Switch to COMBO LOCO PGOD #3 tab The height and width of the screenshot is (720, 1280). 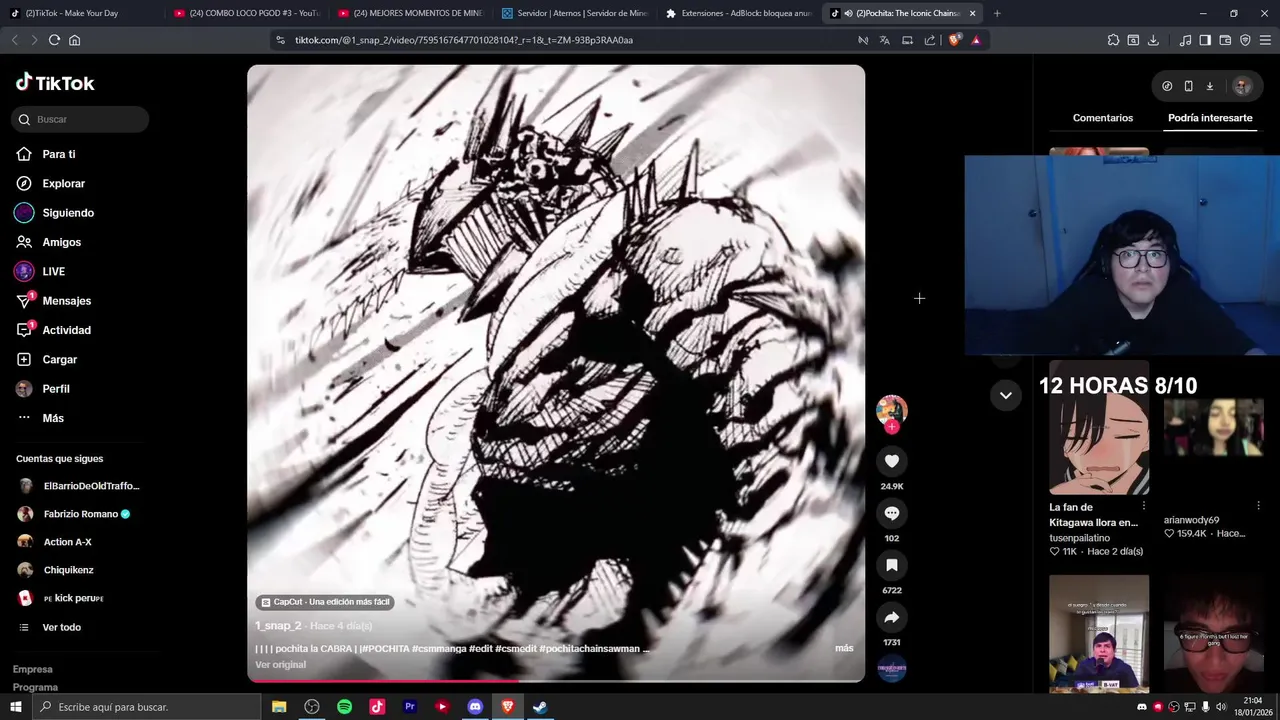(x=246, y=13)
